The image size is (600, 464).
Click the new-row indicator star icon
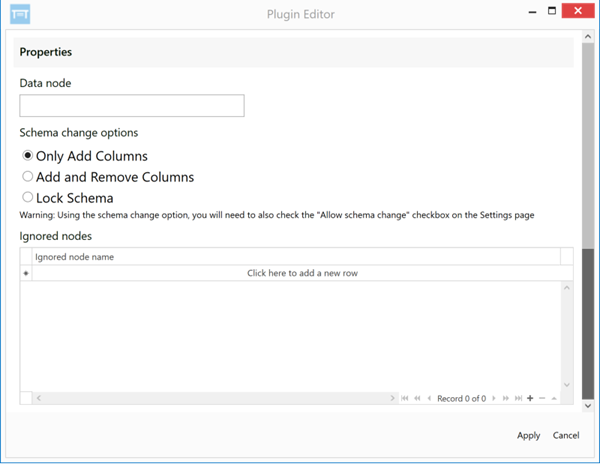coord(26,273)
